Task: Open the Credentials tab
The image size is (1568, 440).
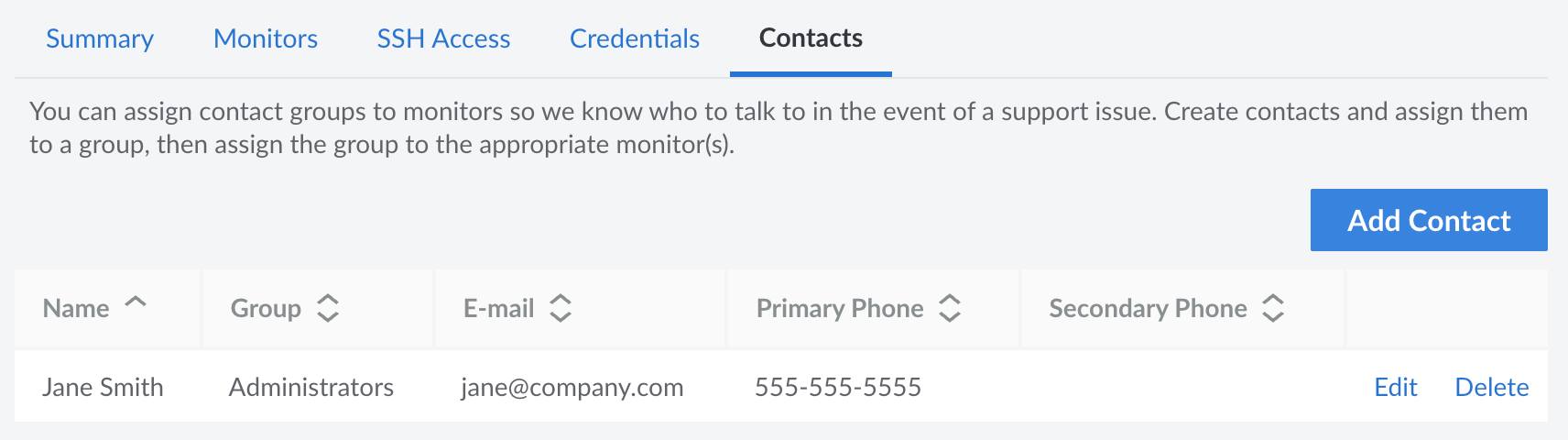Action: tap(635, 38)
